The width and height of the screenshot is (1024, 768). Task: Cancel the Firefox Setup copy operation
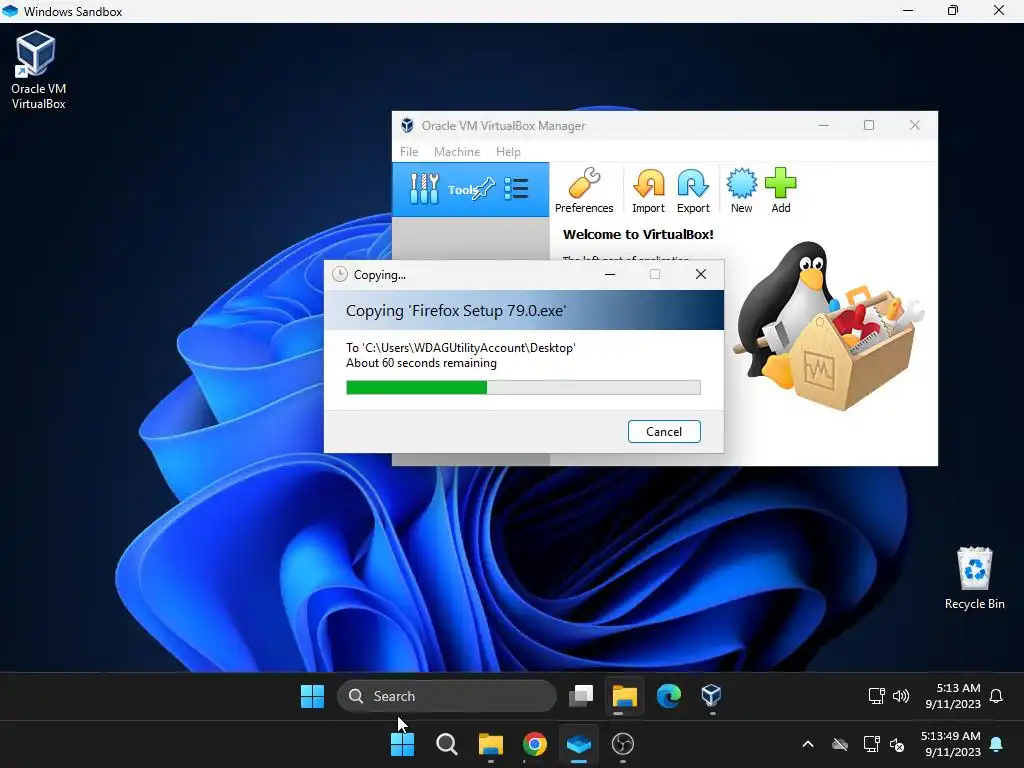[x=664, y=432]
